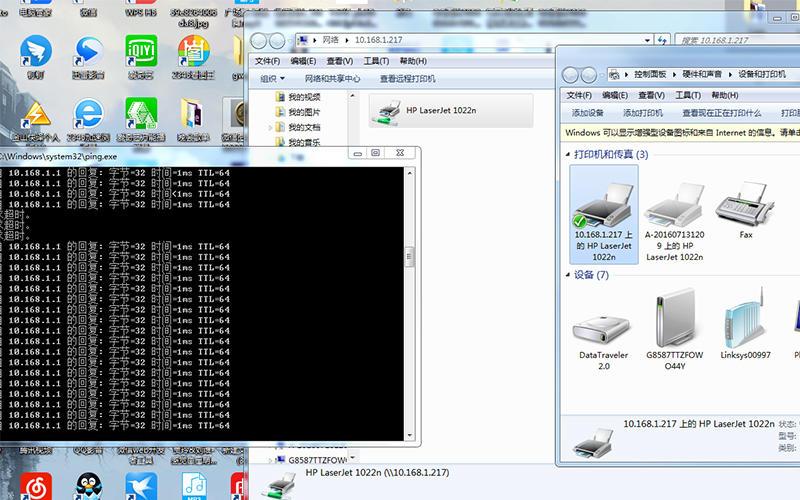Screen dimensions: 800x500
Task: Open 工具(T) menu in network window
Action: pyautogui.click(x=376, y=61)
